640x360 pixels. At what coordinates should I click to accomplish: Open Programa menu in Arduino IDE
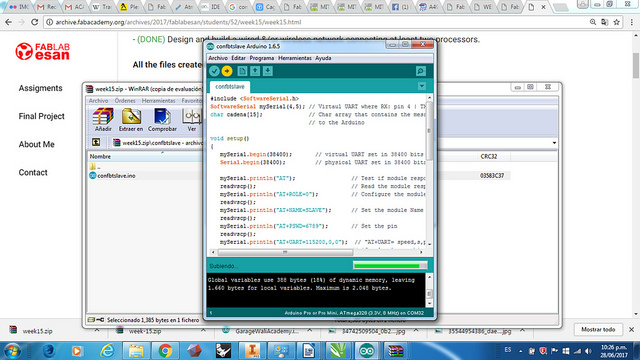click(262, 58)
